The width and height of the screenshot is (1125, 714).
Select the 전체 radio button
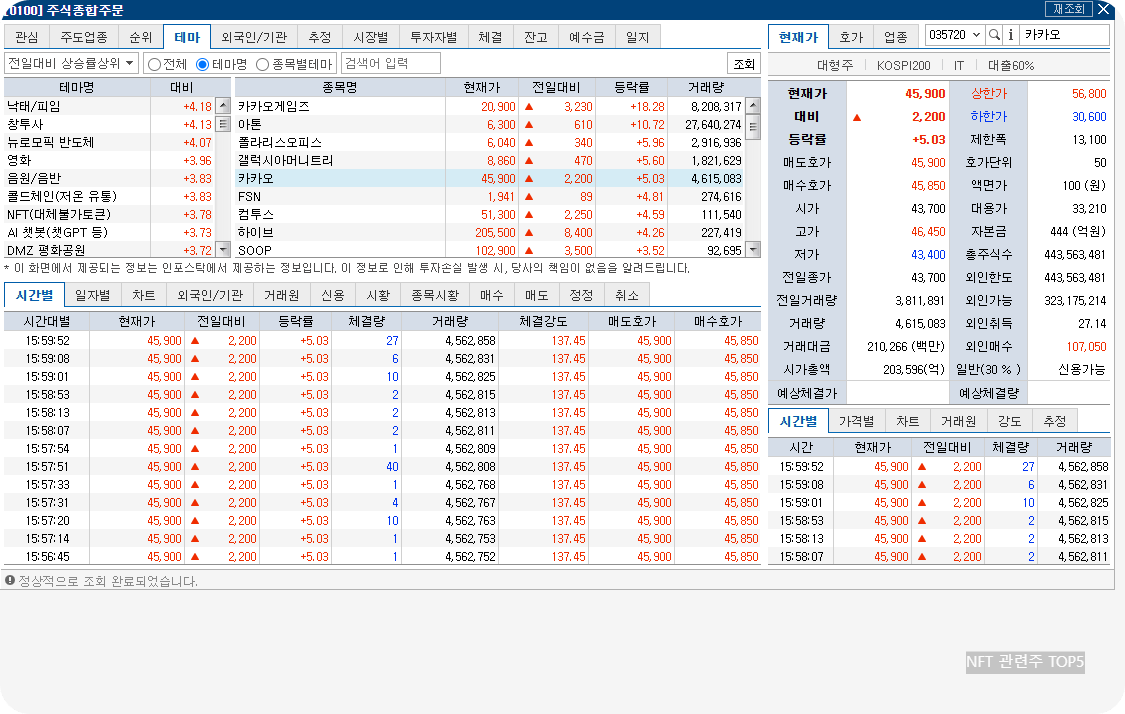pos(154,65)
